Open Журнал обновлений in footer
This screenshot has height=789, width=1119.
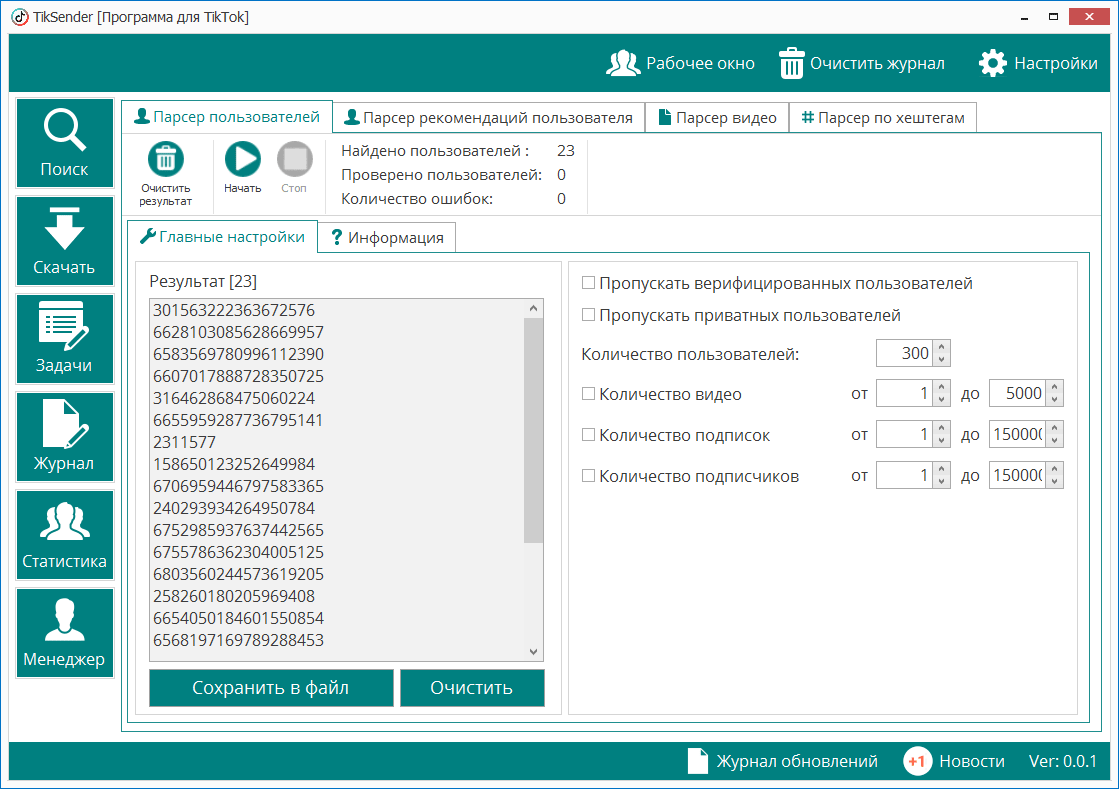[783, 761]
